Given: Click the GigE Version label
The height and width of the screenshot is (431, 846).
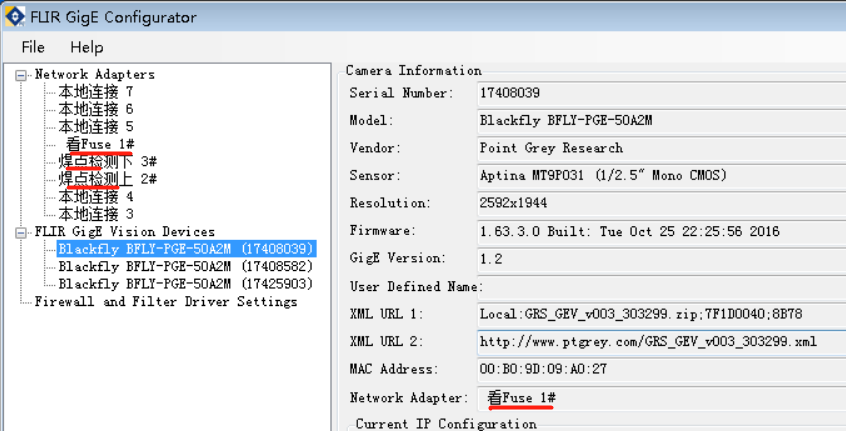Looking at the screenshot, I should [x=398, y=258].
